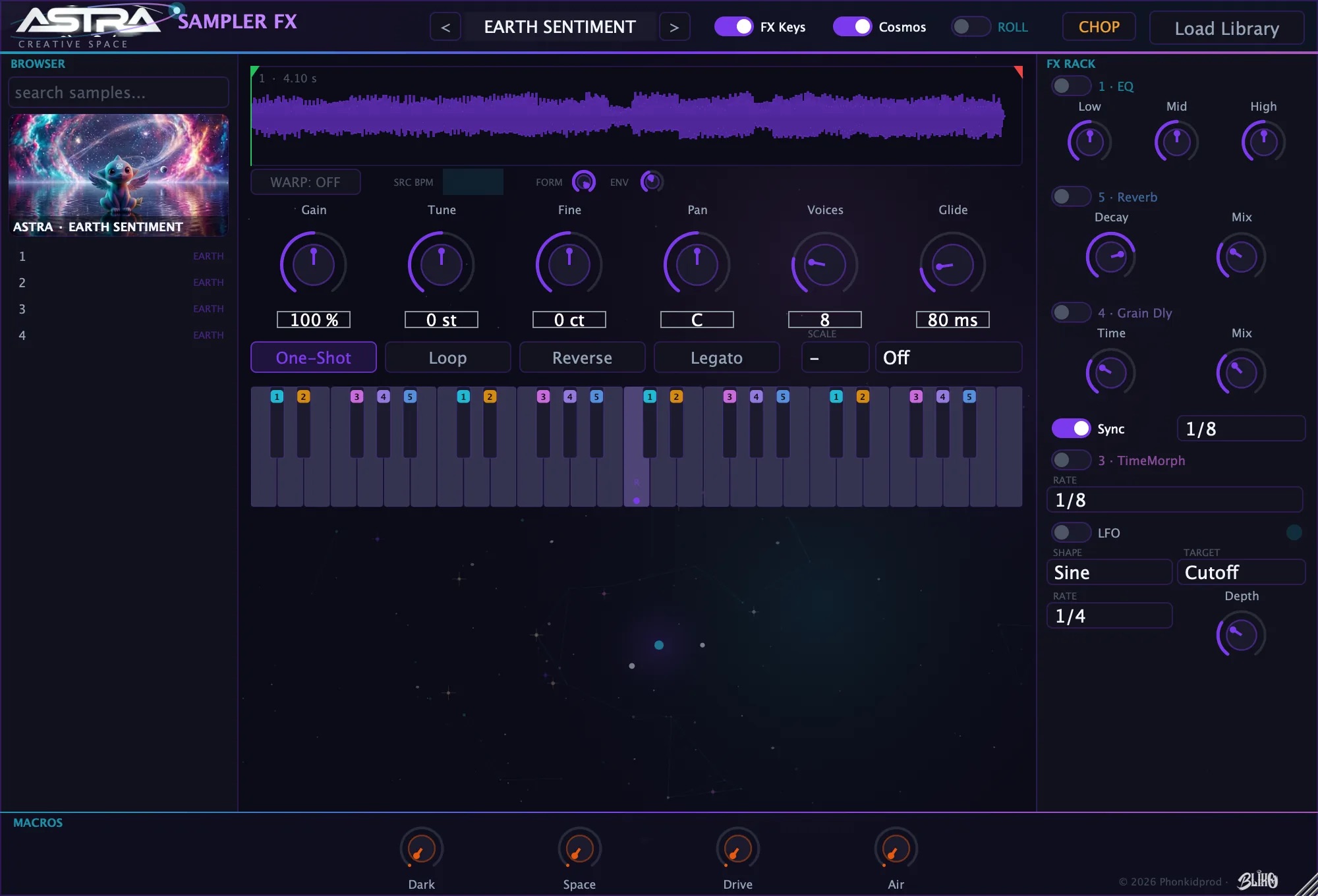
Task: Enable the TimeMorph effect toggle
Action: (x=1071, y=460)
